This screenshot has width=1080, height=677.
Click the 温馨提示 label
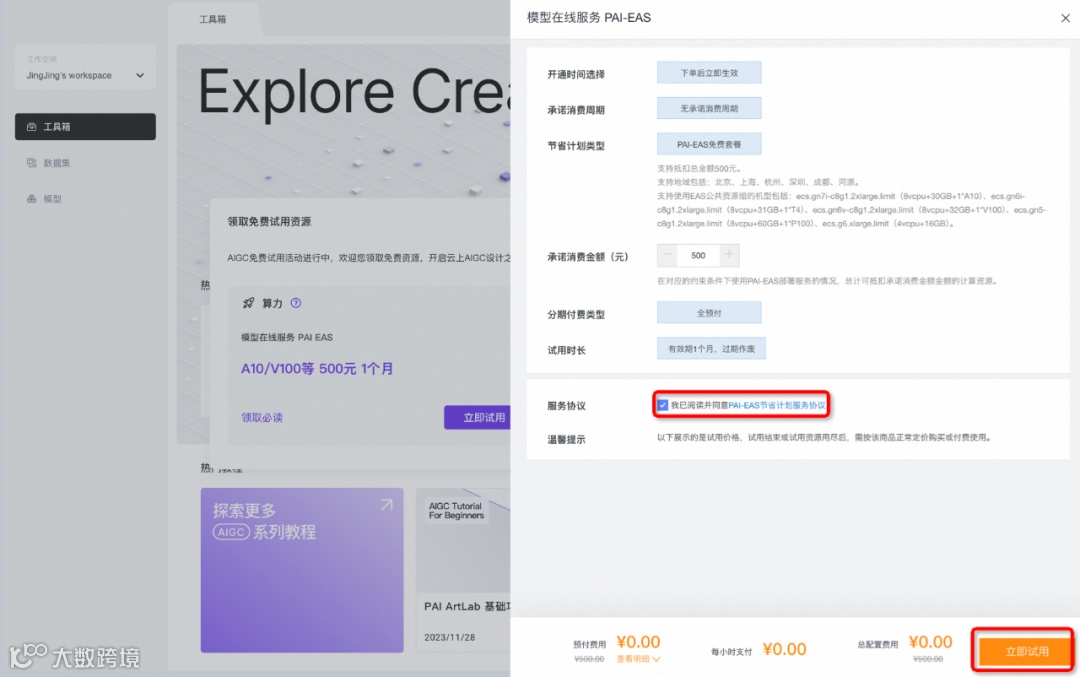[x=566, y=439]
